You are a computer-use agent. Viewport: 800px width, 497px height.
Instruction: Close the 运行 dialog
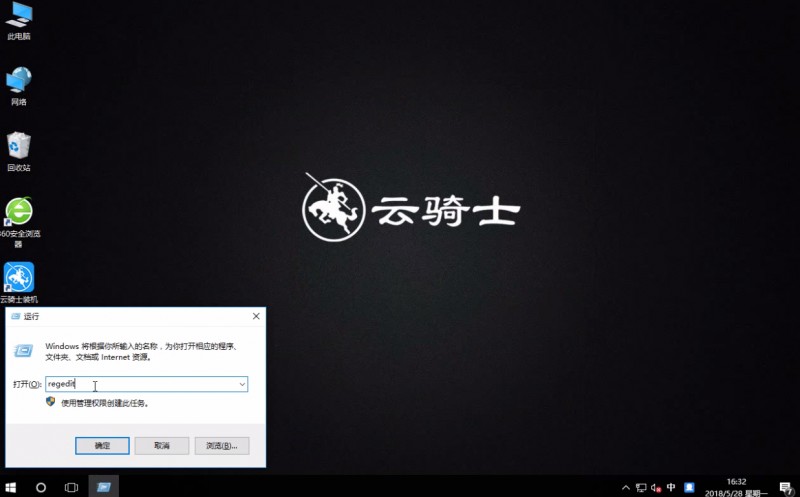coord(256,316)
